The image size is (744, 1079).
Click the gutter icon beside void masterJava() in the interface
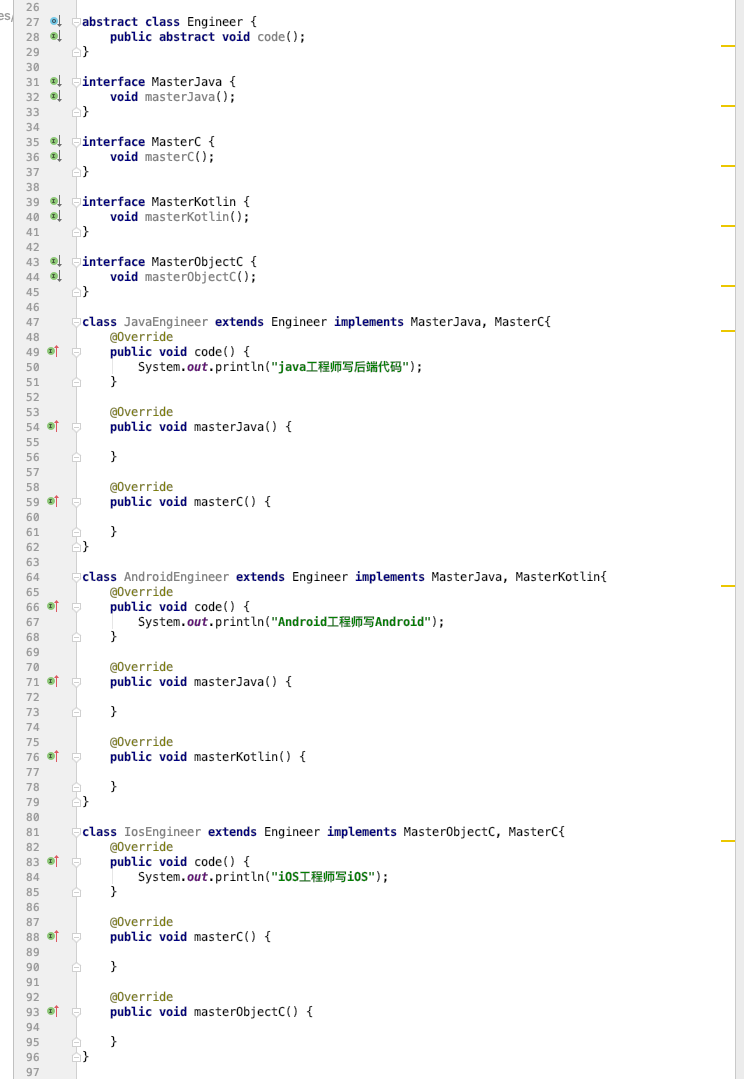click(55, 96)
